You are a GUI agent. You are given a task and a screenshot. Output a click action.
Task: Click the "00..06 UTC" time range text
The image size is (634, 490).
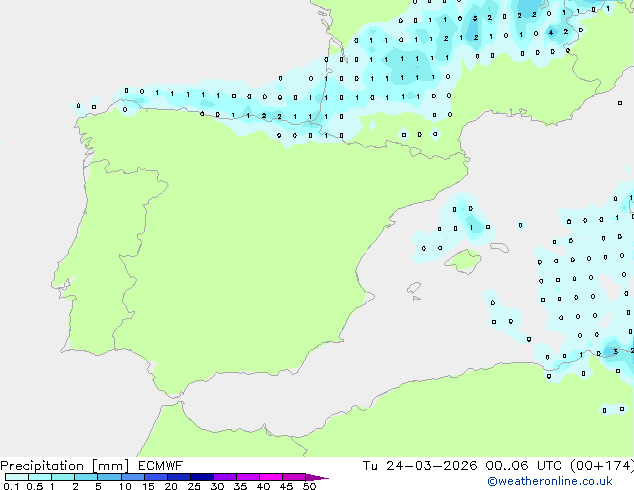click(524, 466)
